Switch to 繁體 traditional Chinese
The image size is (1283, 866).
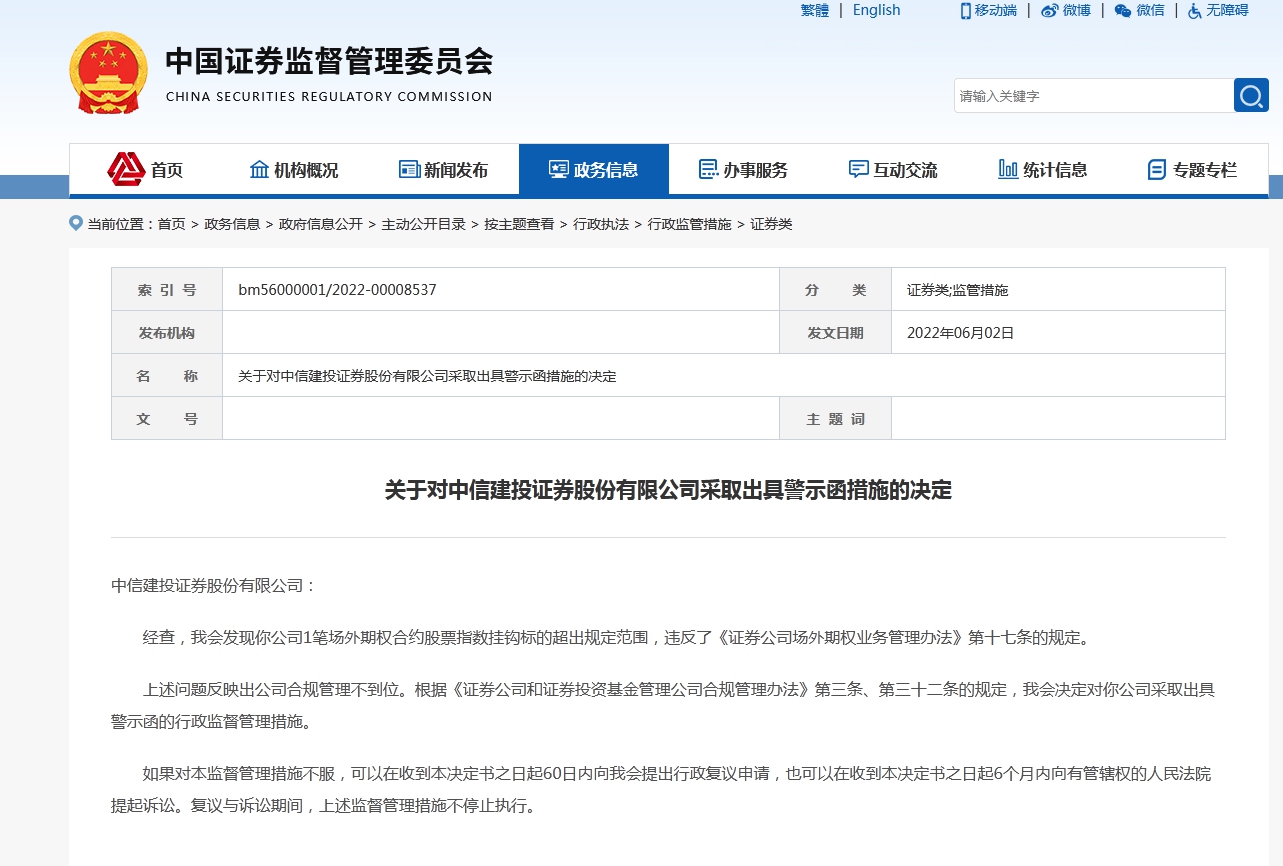pos(815,10)
